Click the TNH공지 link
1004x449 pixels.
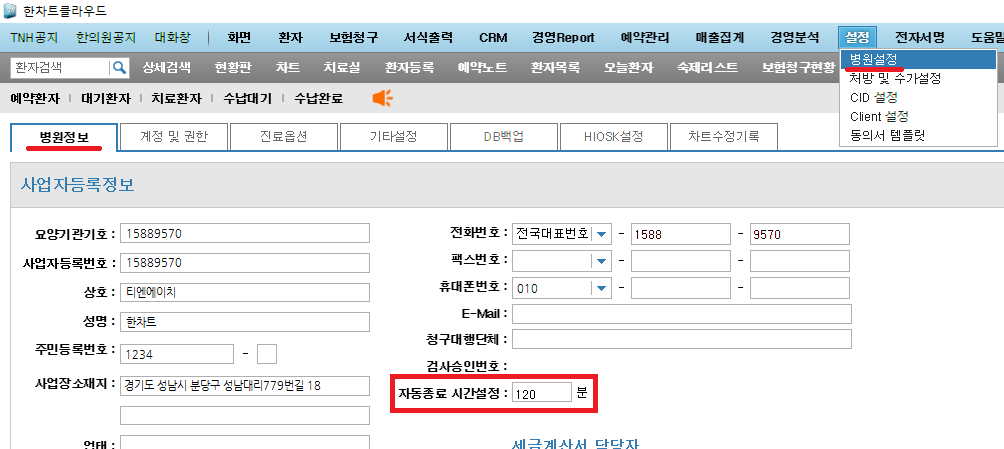coord(35,38)
